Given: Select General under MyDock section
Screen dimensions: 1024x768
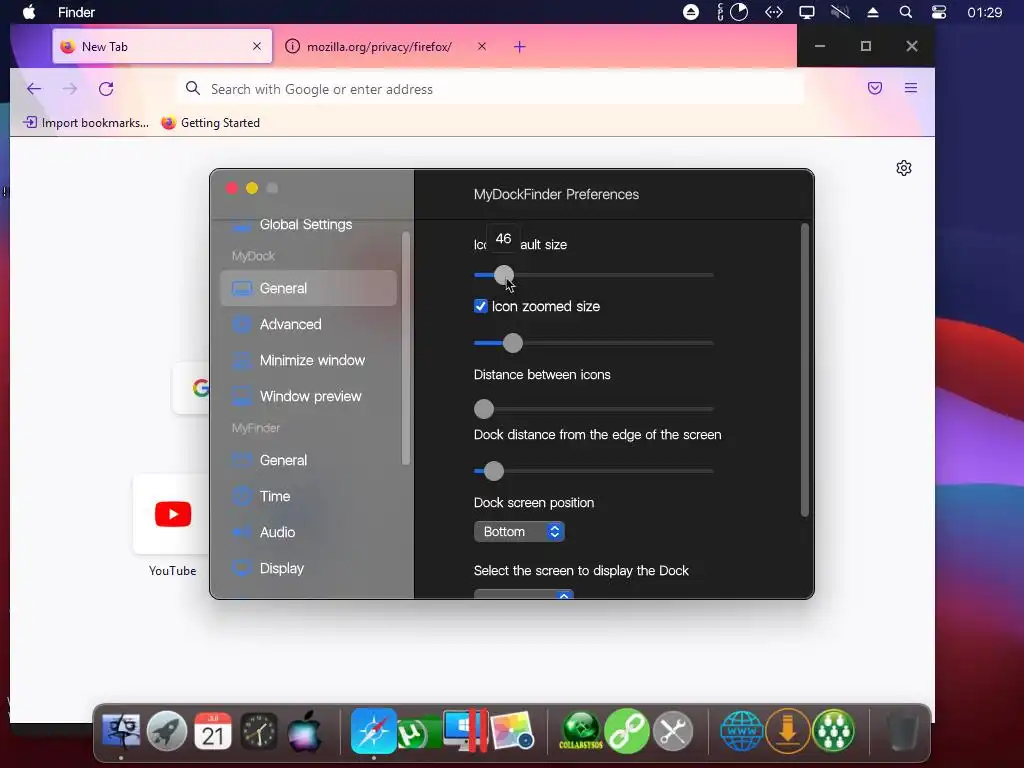Looking at the screenshot, I should [308, 288].
